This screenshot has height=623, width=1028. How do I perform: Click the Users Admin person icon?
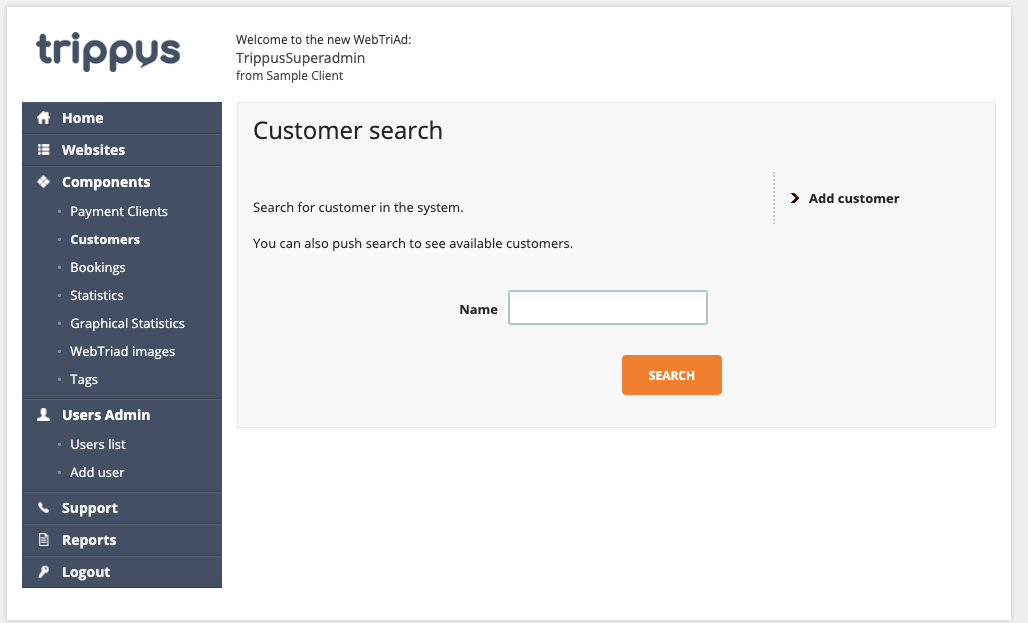click(43, 414)
